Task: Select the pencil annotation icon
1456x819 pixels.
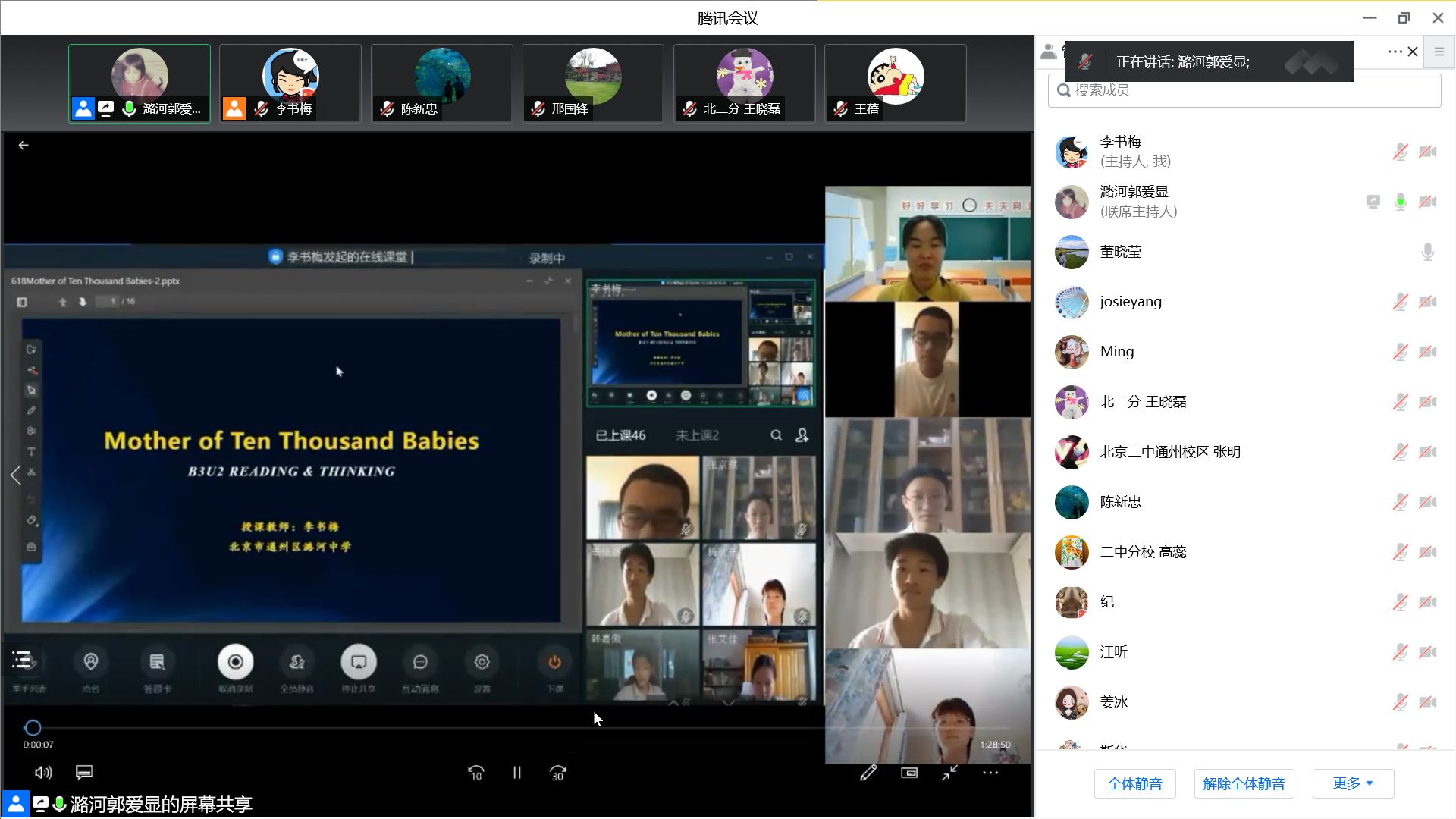Action: coord(868,773)
